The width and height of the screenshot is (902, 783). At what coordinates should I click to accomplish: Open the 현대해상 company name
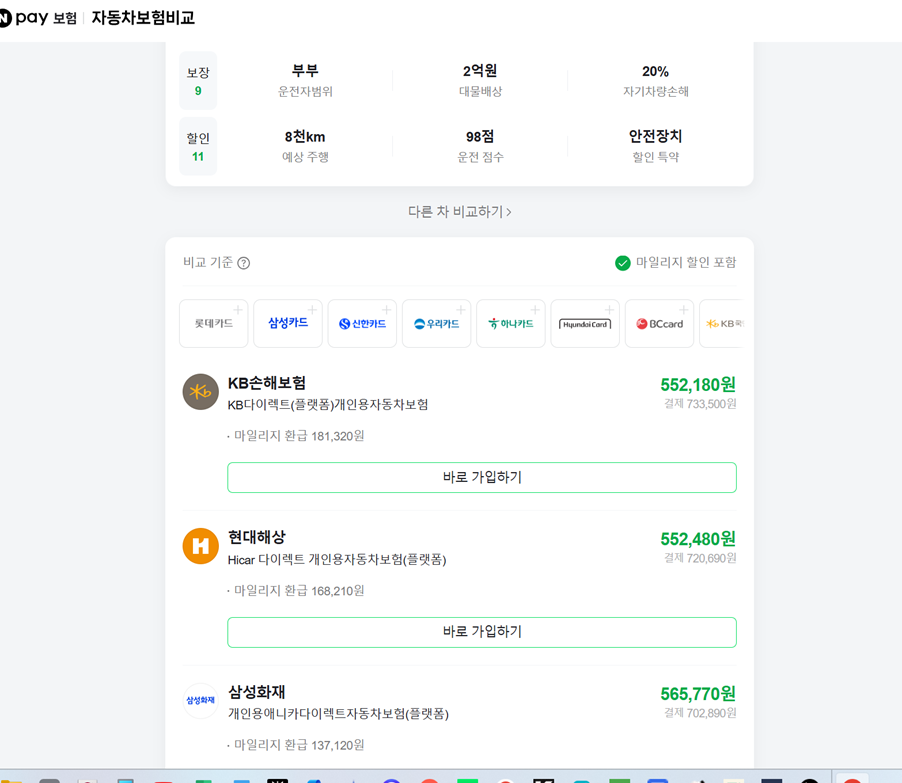click(x=257, y=537)
